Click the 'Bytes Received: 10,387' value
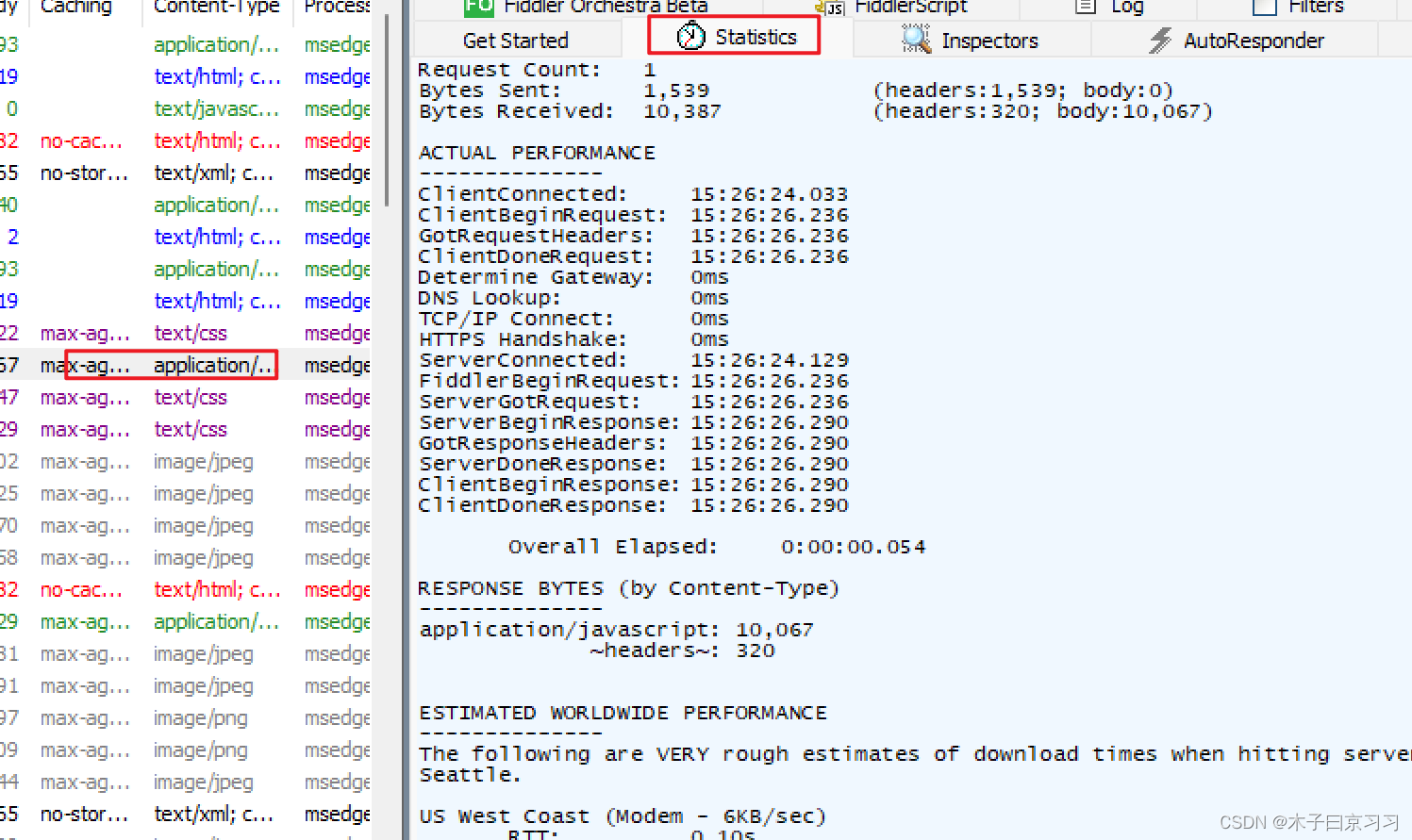This screenshot has width=1412, height=840. pyautogui.click(x=682, y=111)
